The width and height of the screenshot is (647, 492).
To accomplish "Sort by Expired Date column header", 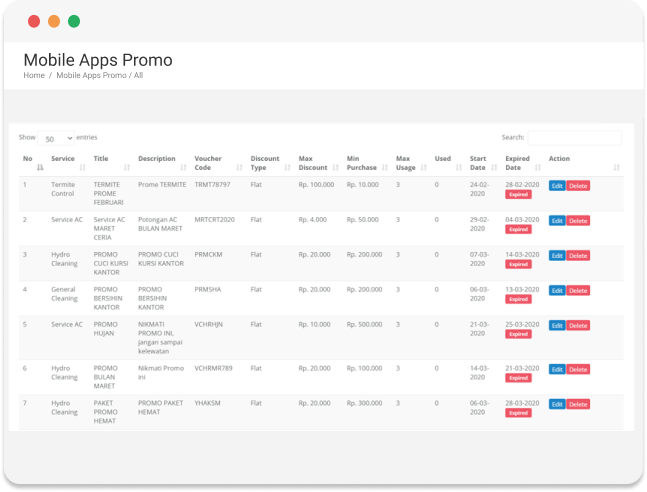I will 517,163.
